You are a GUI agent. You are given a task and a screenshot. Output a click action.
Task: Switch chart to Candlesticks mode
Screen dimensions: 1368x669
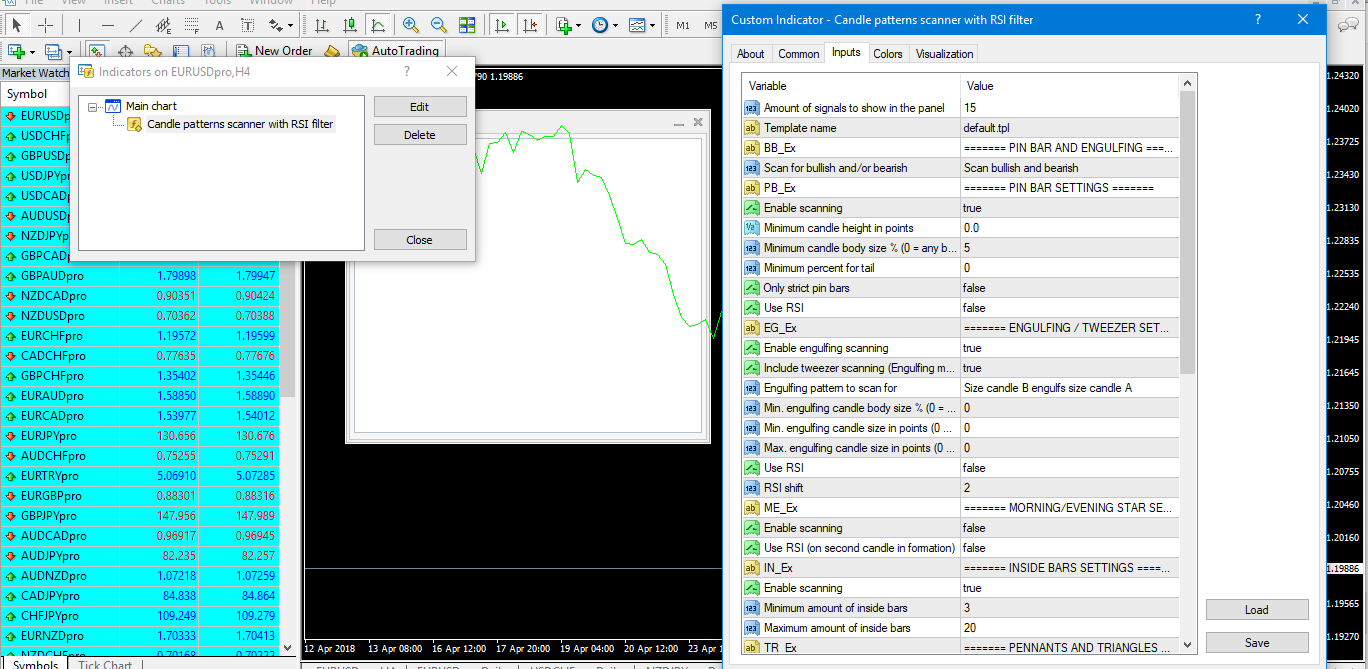pyautogui.click(x=350, y=25)
